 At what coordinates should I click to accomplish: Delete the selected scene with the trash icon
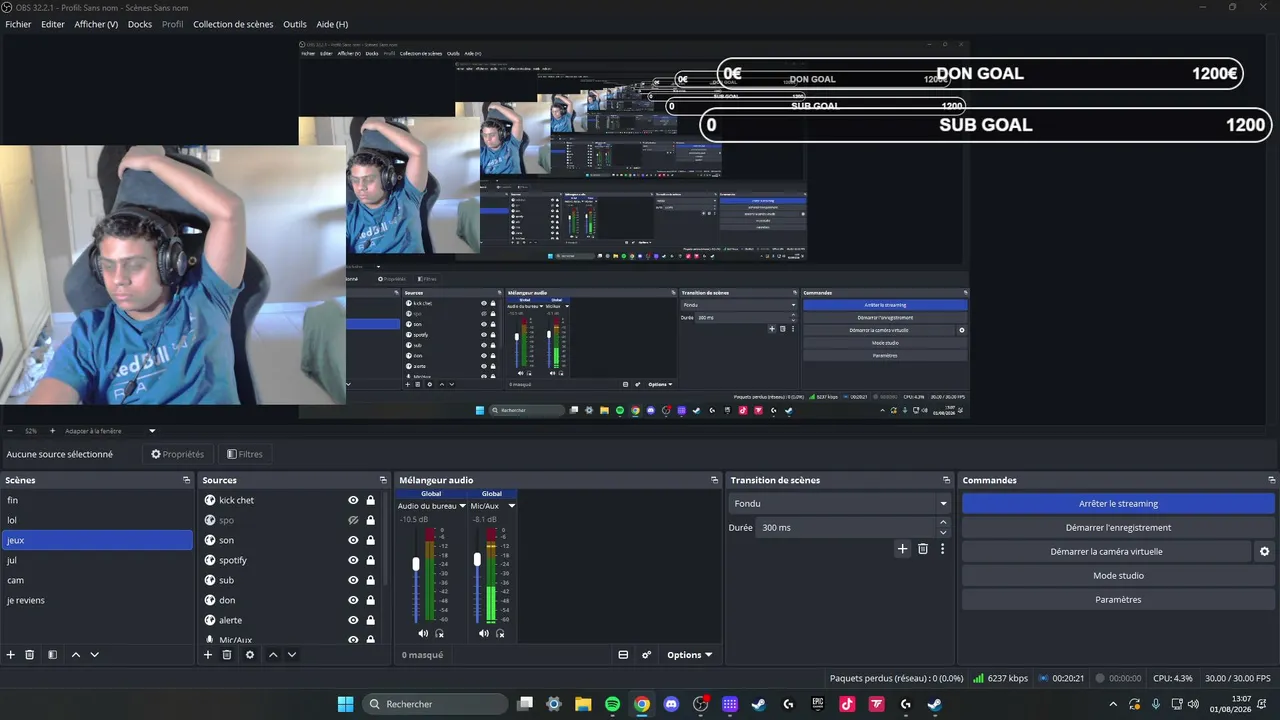pyautogui.click(x=30, y=655)
